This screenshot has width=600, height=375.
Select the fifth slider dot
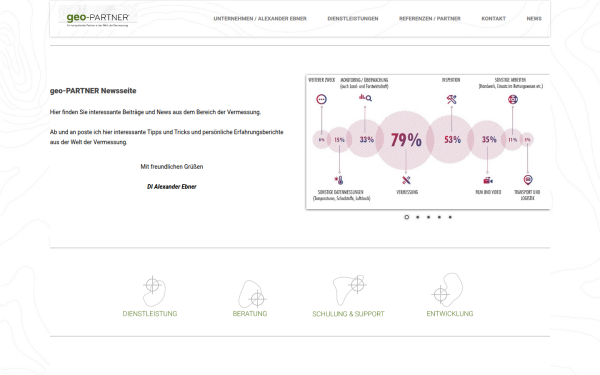[x=450, y=217]
